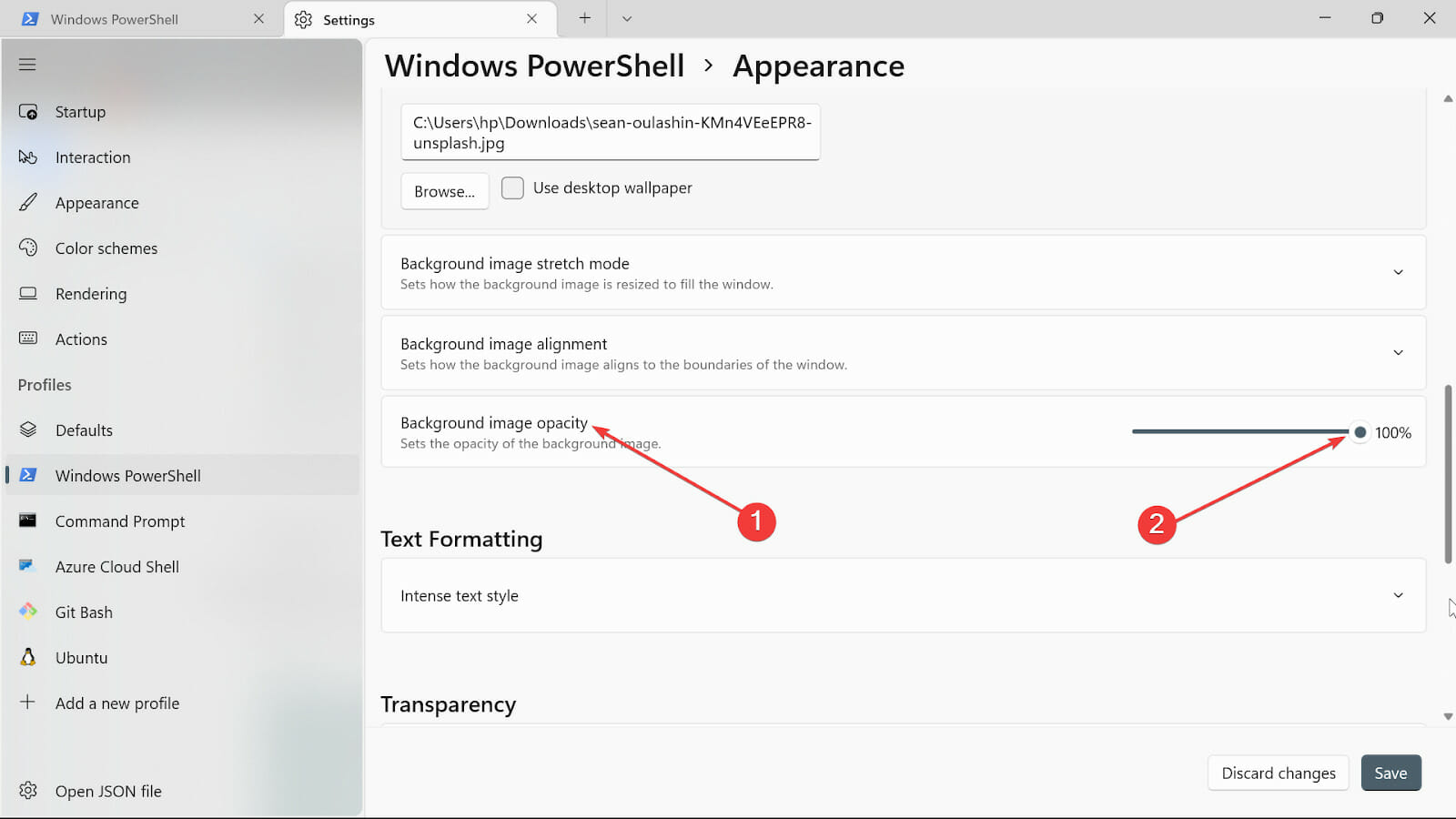Click the background opacity slider thumb
Image resolution: width=1456 pixels, height=819 pixels.
[x=1360, y=432]
